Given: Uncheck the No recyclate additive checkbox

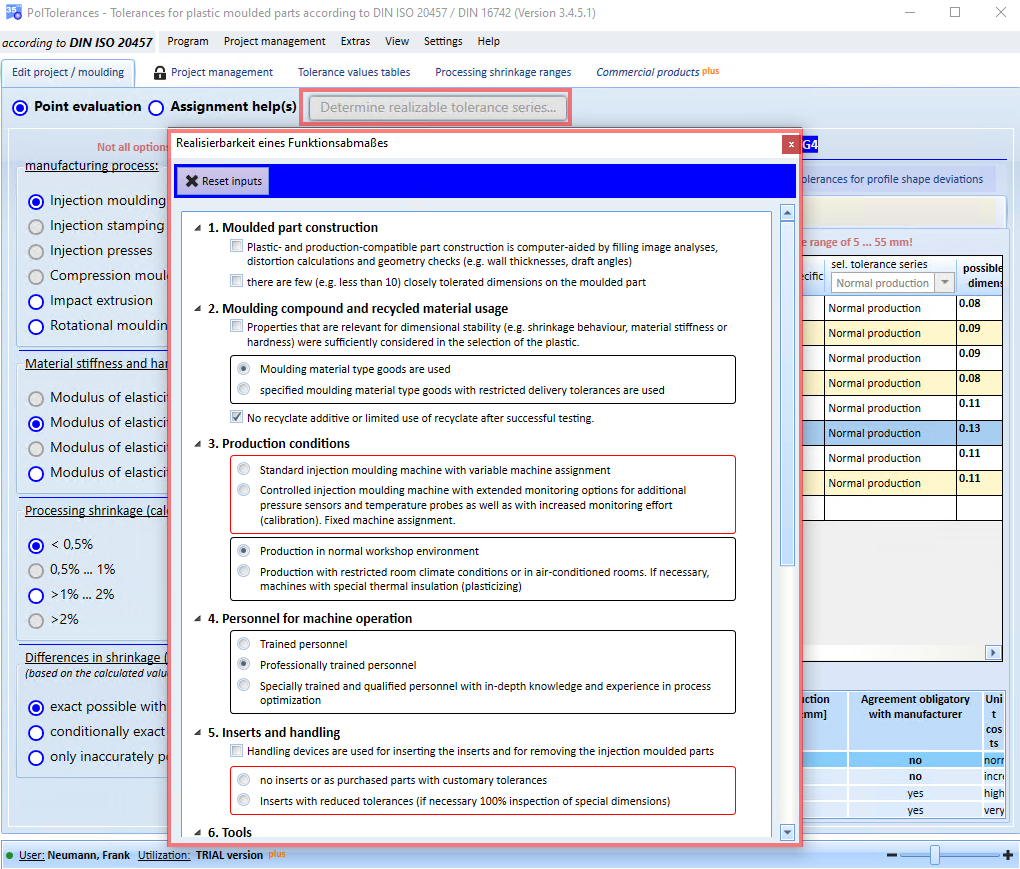Looking at the screenshot, I should [236, 417].
